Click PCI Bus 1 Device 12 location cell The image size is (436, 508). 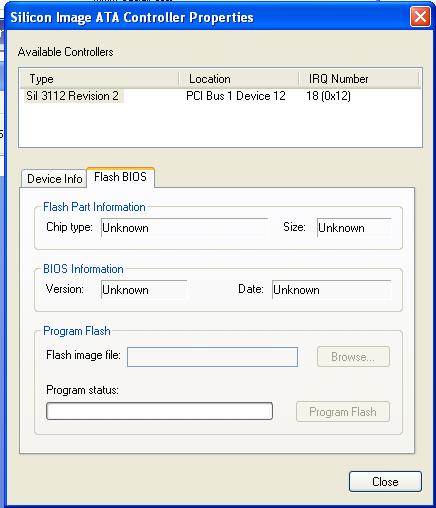[x=236, y=96]
